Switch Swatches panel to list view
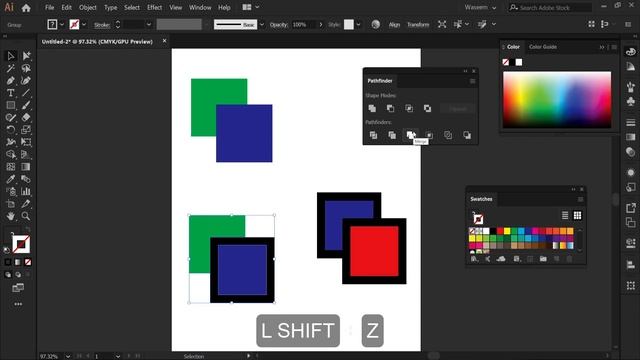Viewport: 640px width, 360px height. point(565,215)
